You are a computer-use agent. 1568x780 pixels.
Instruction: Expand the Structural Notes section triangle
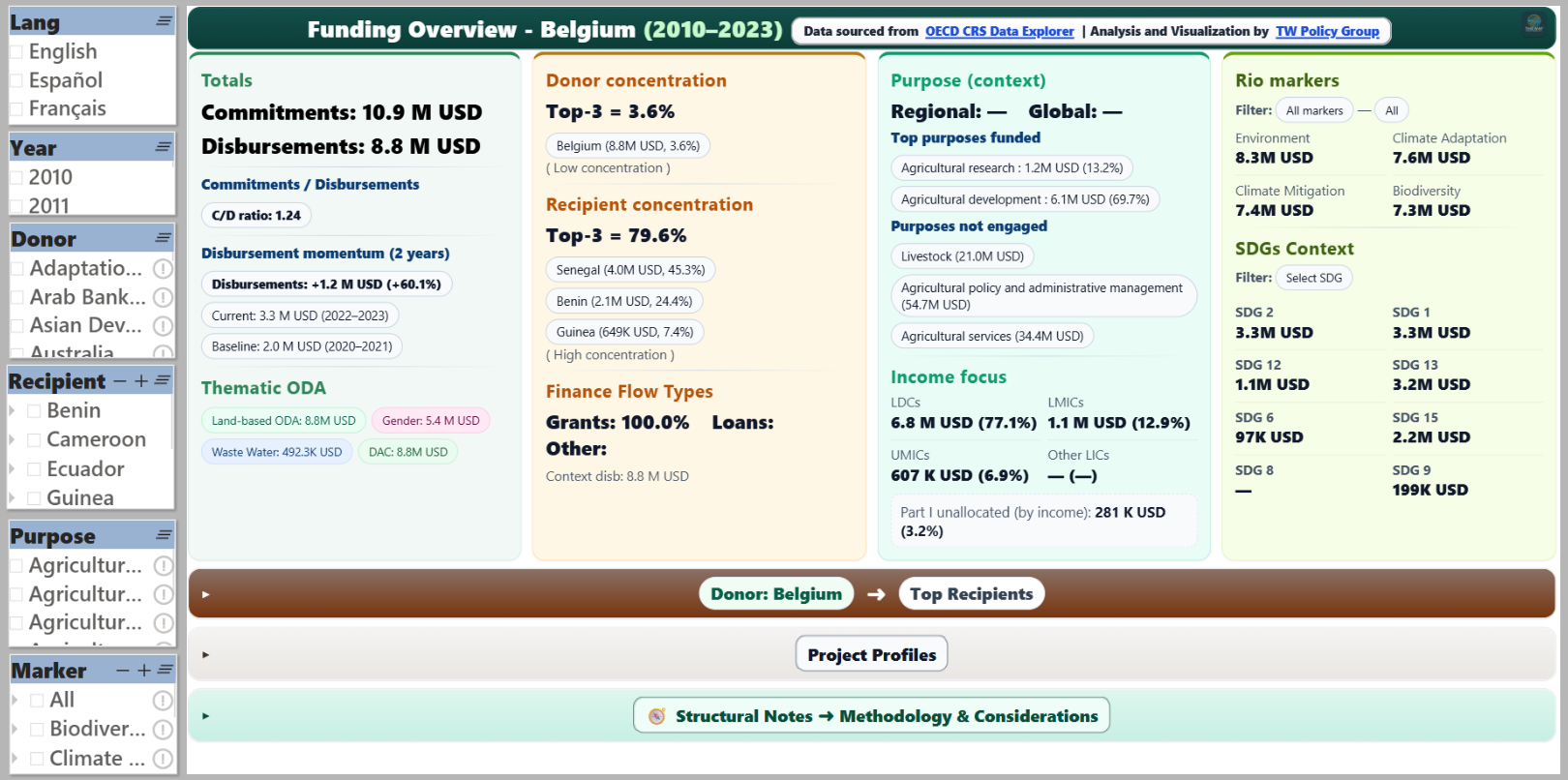206,716
